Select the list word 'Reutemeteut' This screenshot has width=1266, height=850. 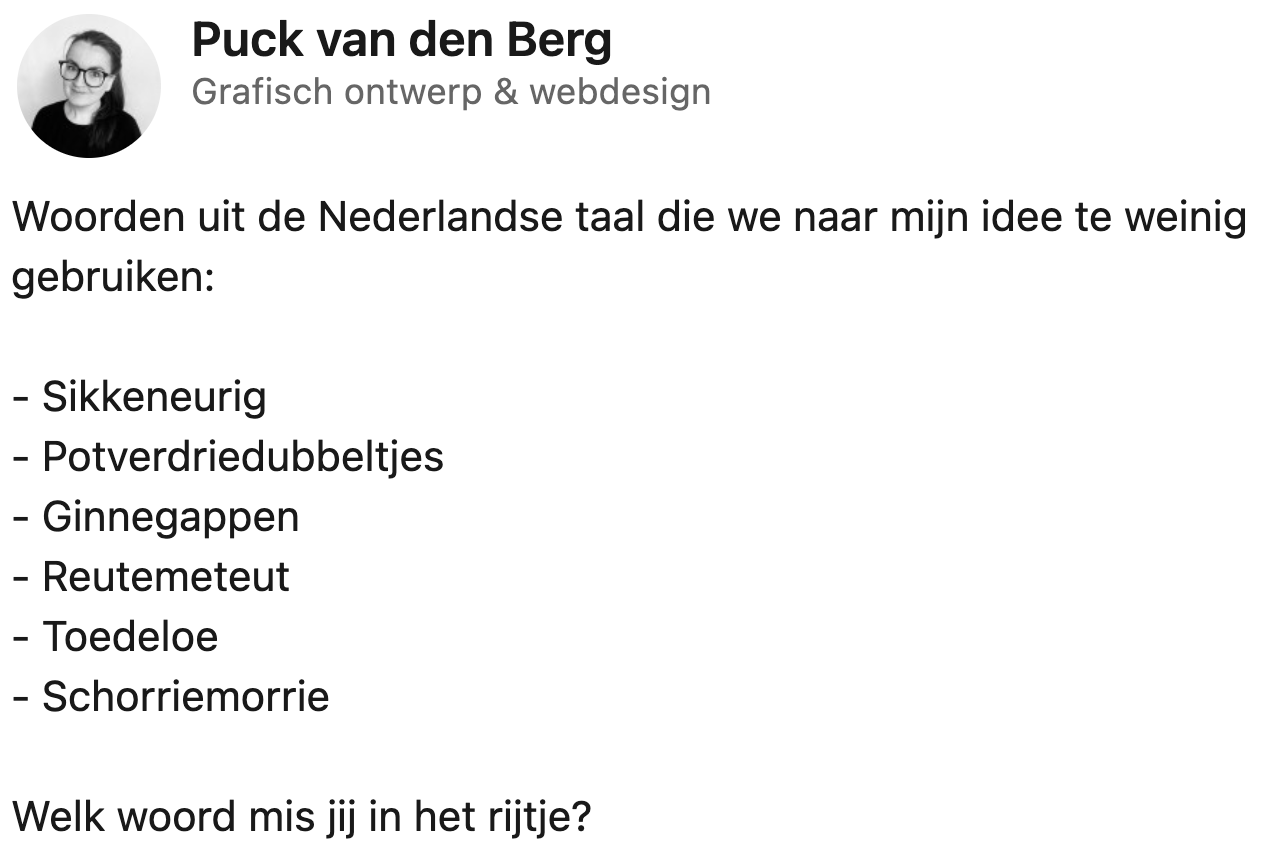[x=166, y=577]
